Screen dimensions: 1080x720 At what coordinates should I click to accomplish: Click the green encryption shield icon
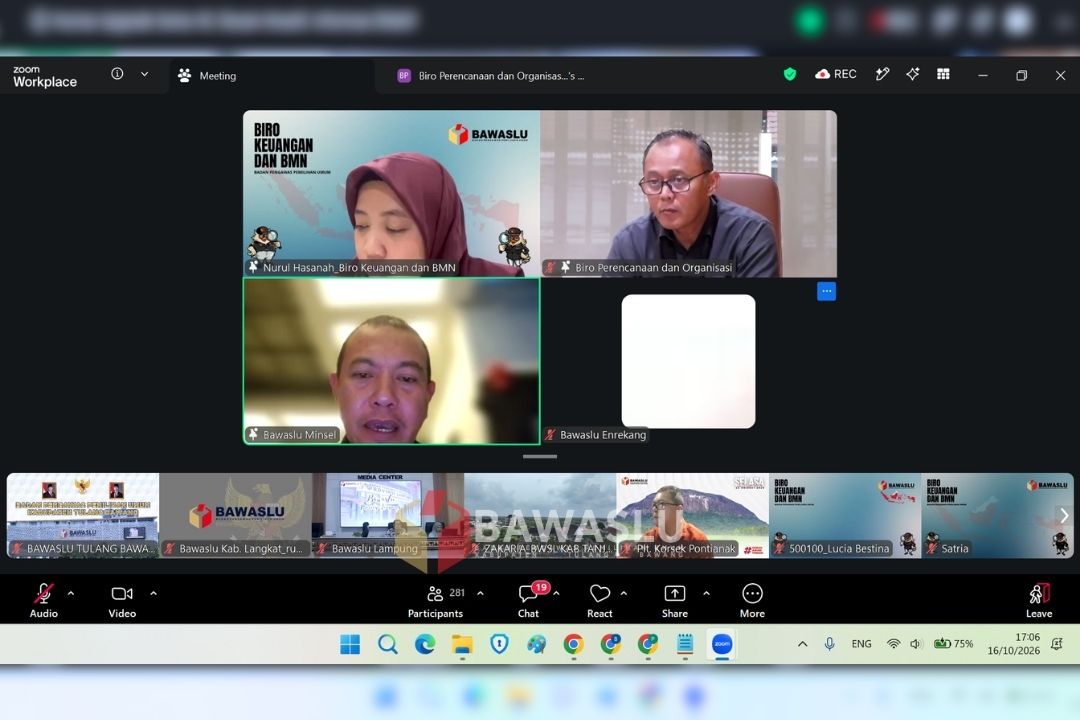[x=790, y=74]
